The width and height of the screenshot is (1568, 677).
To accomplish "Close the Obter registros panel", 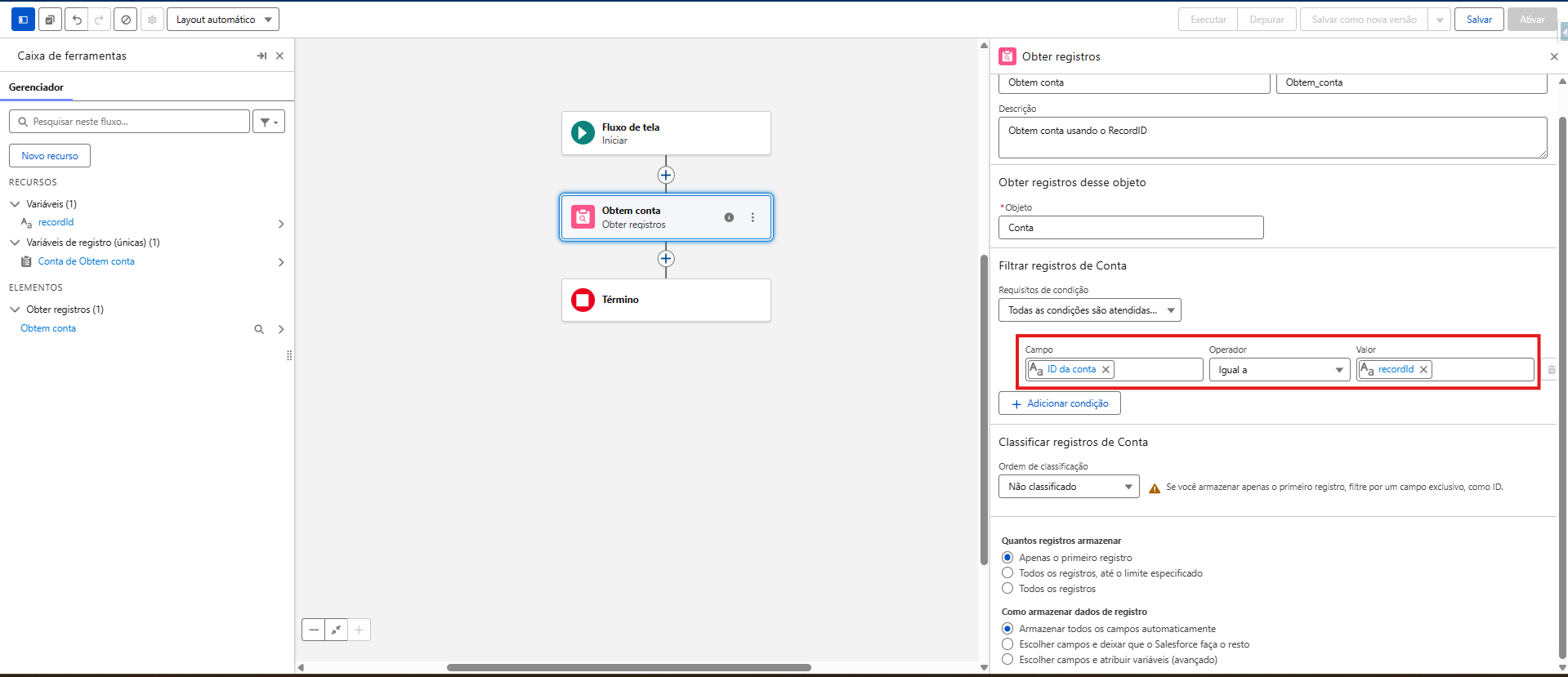I will 1554,56.
